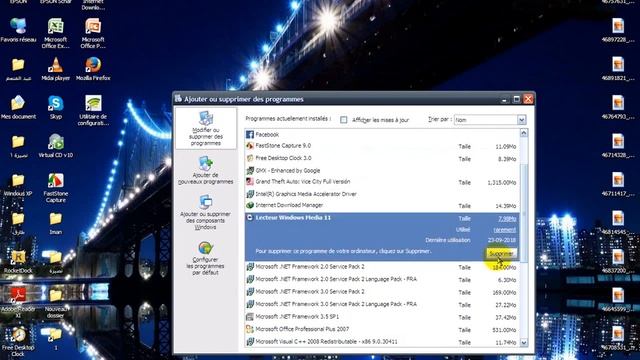Screen dimensions: 640x360
Task: Launch RocketDock from desktop
Action: (18, 262)
